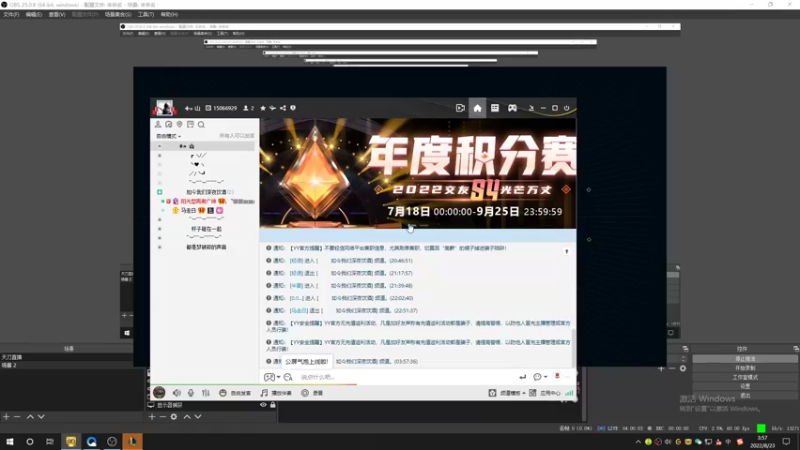Viewport: 800px width, 450px height.
Task: Click 开始录制 to start recording
Action: [x=745, y=368]
